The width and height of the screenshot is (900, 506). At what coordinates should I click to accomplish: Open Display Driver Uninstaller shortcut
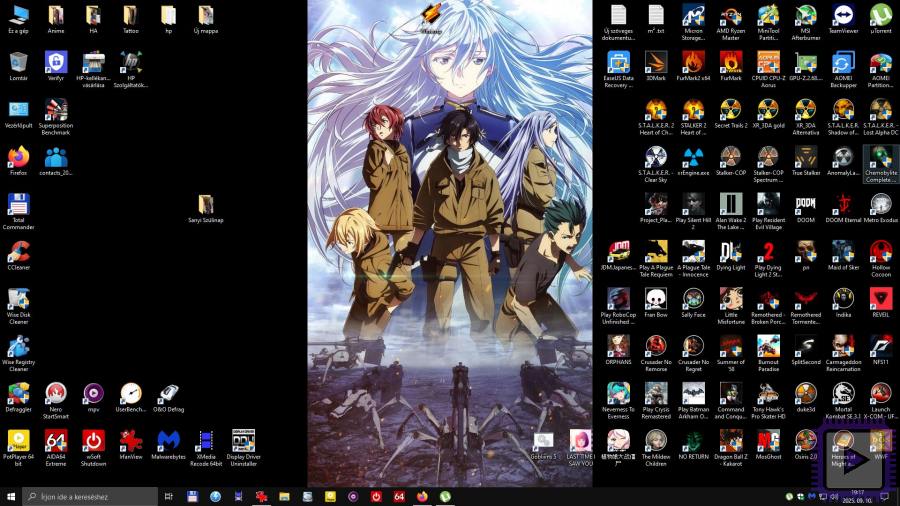pyautogui.click(x=243, y=449)
